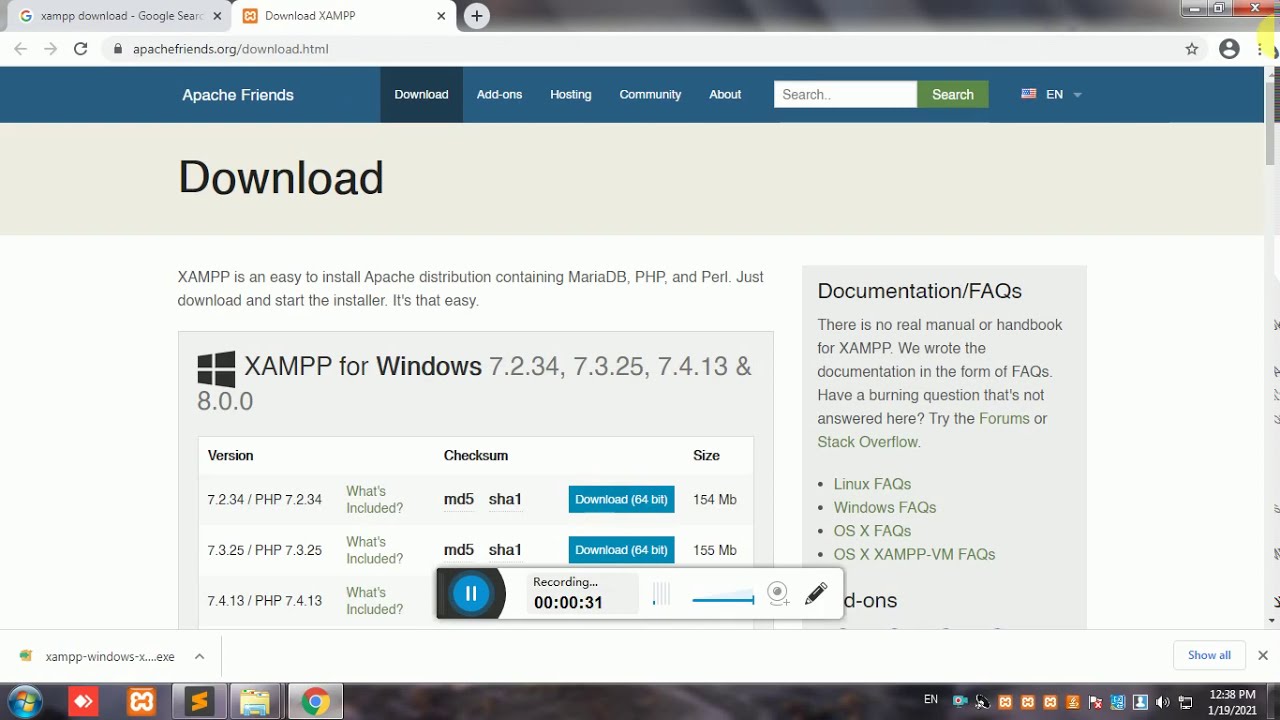Screen dimensions: 1280x720
Task: Open What's Included for 7.2.34
Action: [x=374, y=499]
